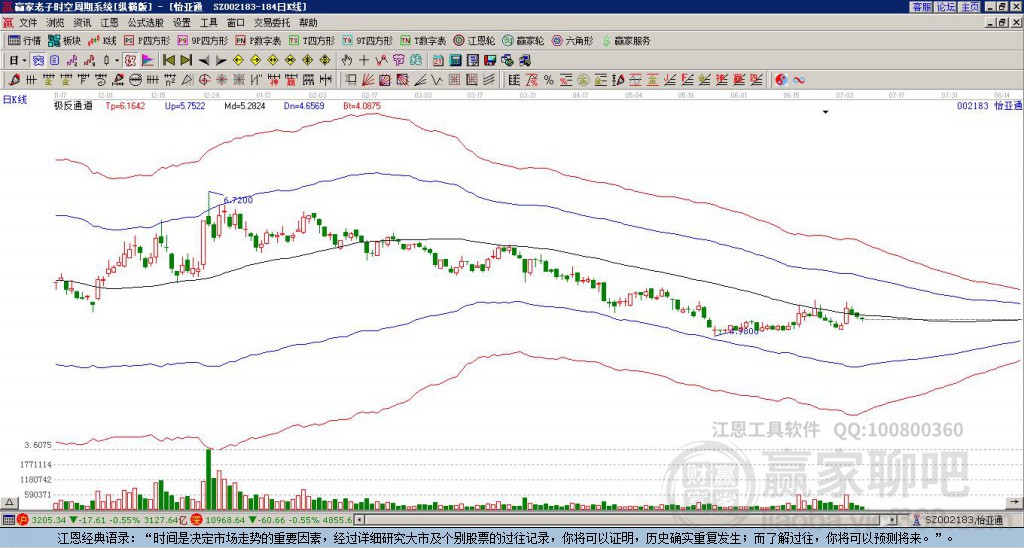Switch to K线 view
The height and width of the screenshot is (548, 1024).
(x=102, y=40)
